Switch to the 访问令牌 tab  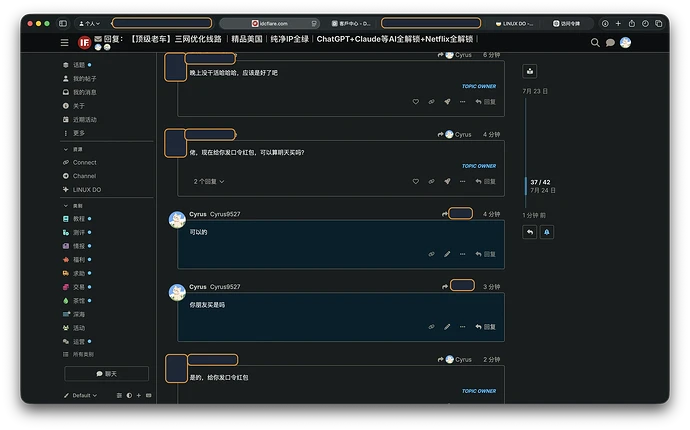click(567, 23)
